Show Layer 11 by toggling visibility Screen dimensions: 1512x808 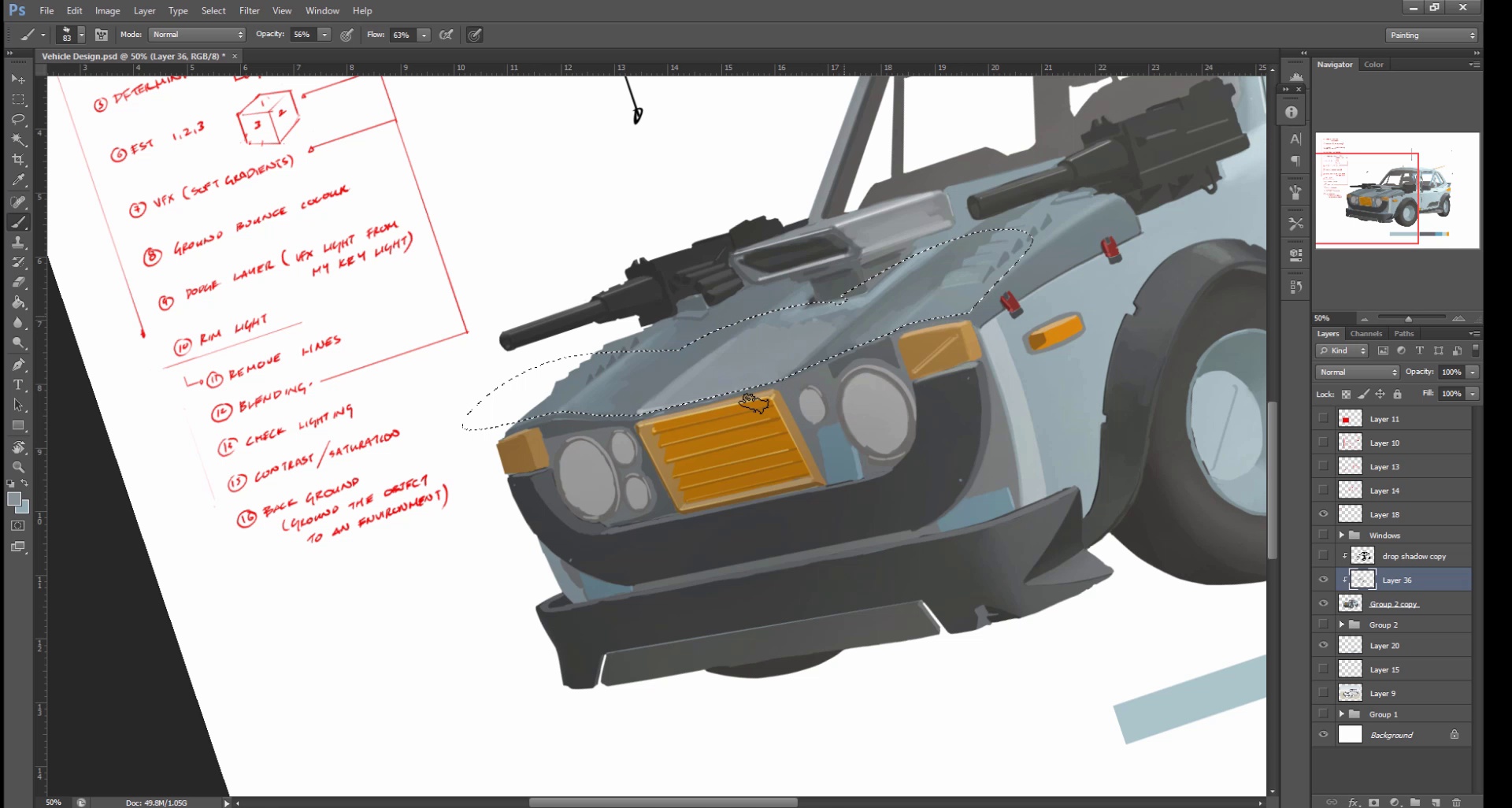(x=1323, y=419)
